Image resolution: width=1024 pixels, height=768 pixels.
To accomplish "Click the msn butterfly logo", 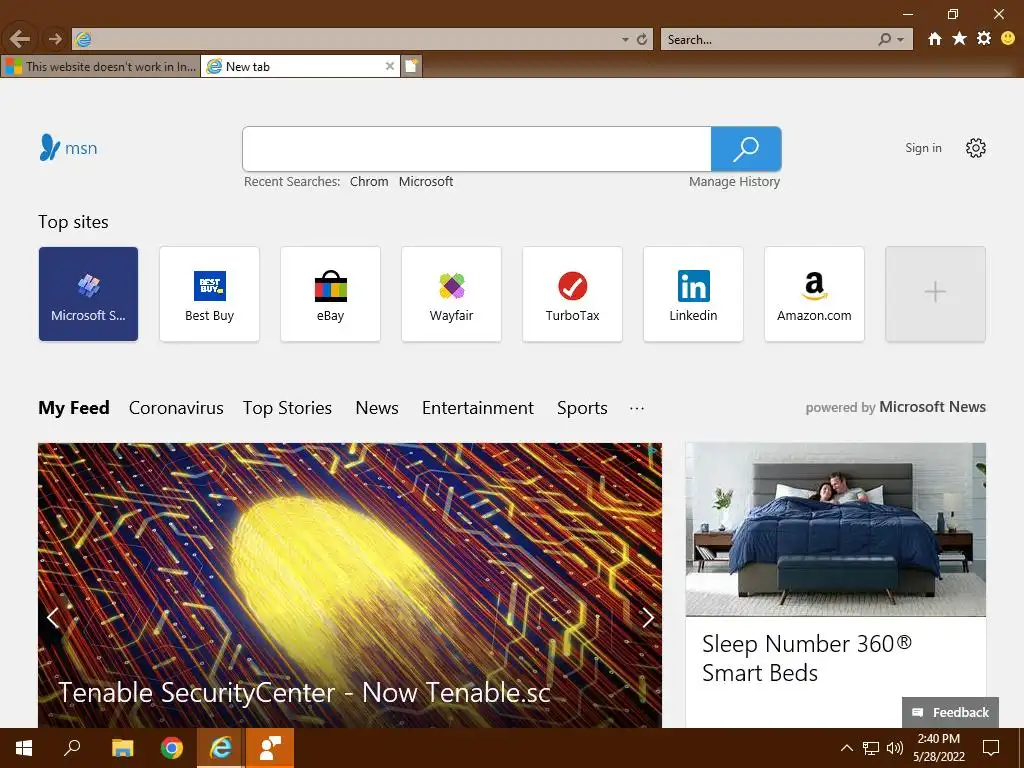I will pyautogui.click(x=68, y=148).
